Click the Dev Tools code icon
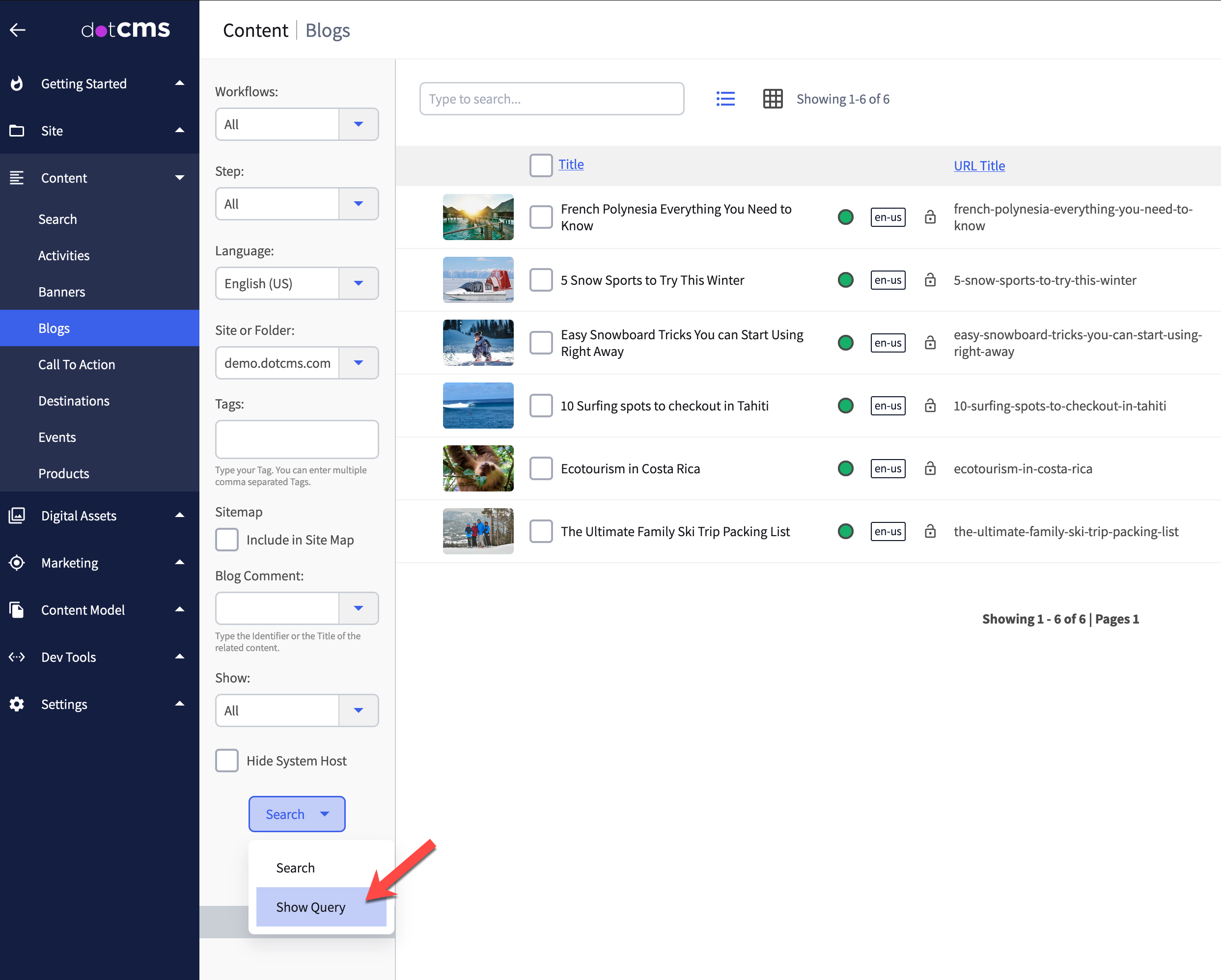 [17, 657]
